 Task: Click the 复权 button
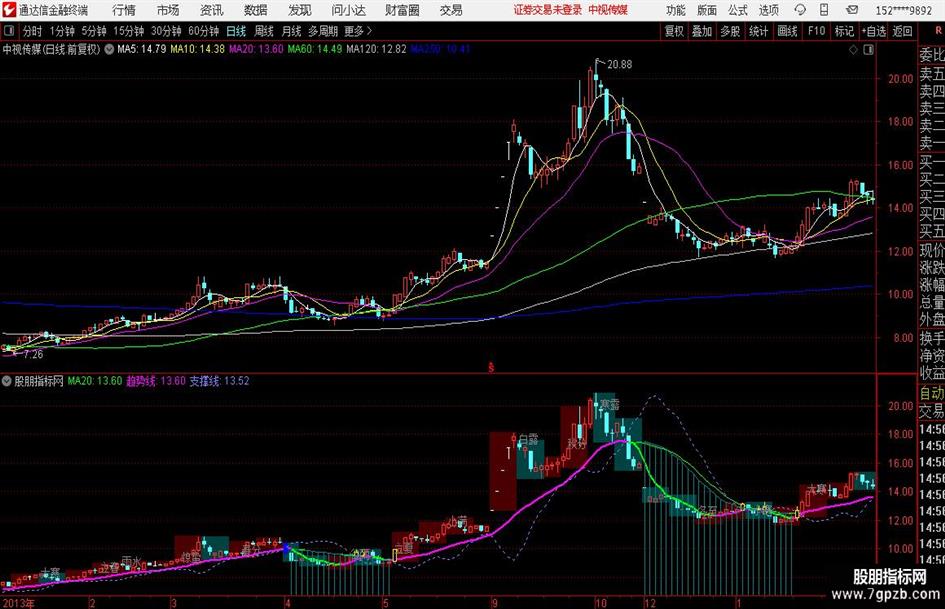coord(674,31)
